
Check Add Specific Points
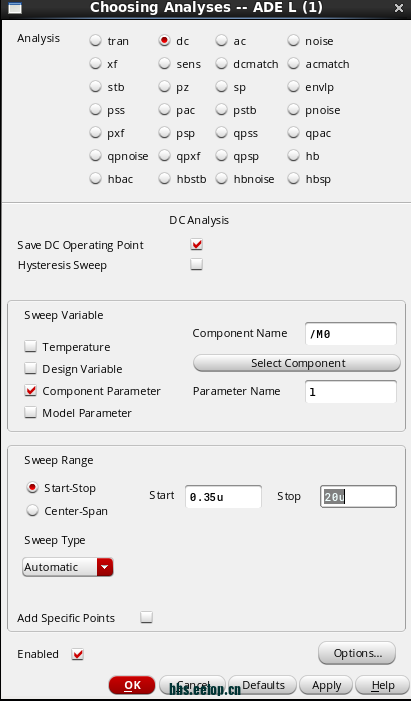point(146,617)
